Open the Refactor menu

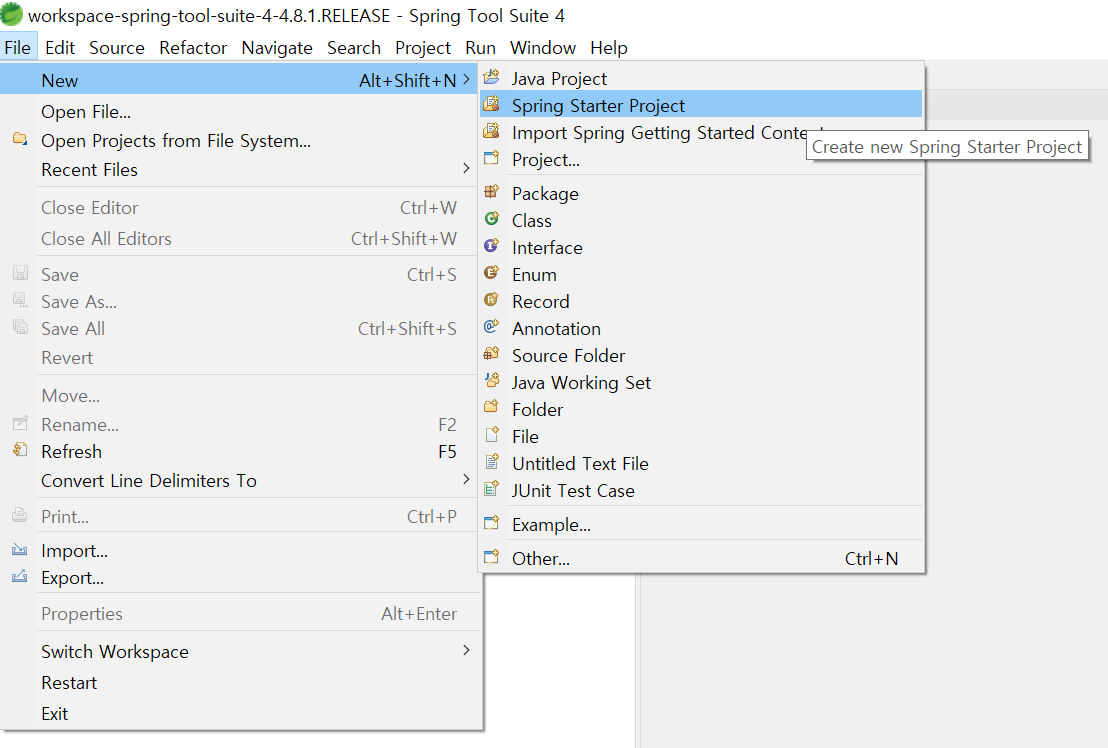tap(193, 47)
